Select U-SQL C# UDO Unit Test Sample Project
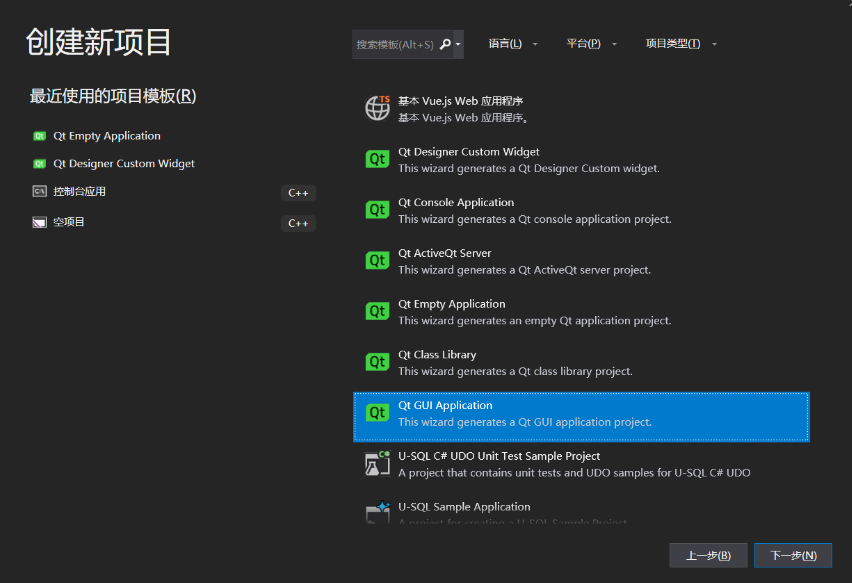This screenshot has height=583, width=852. [499, 456]
